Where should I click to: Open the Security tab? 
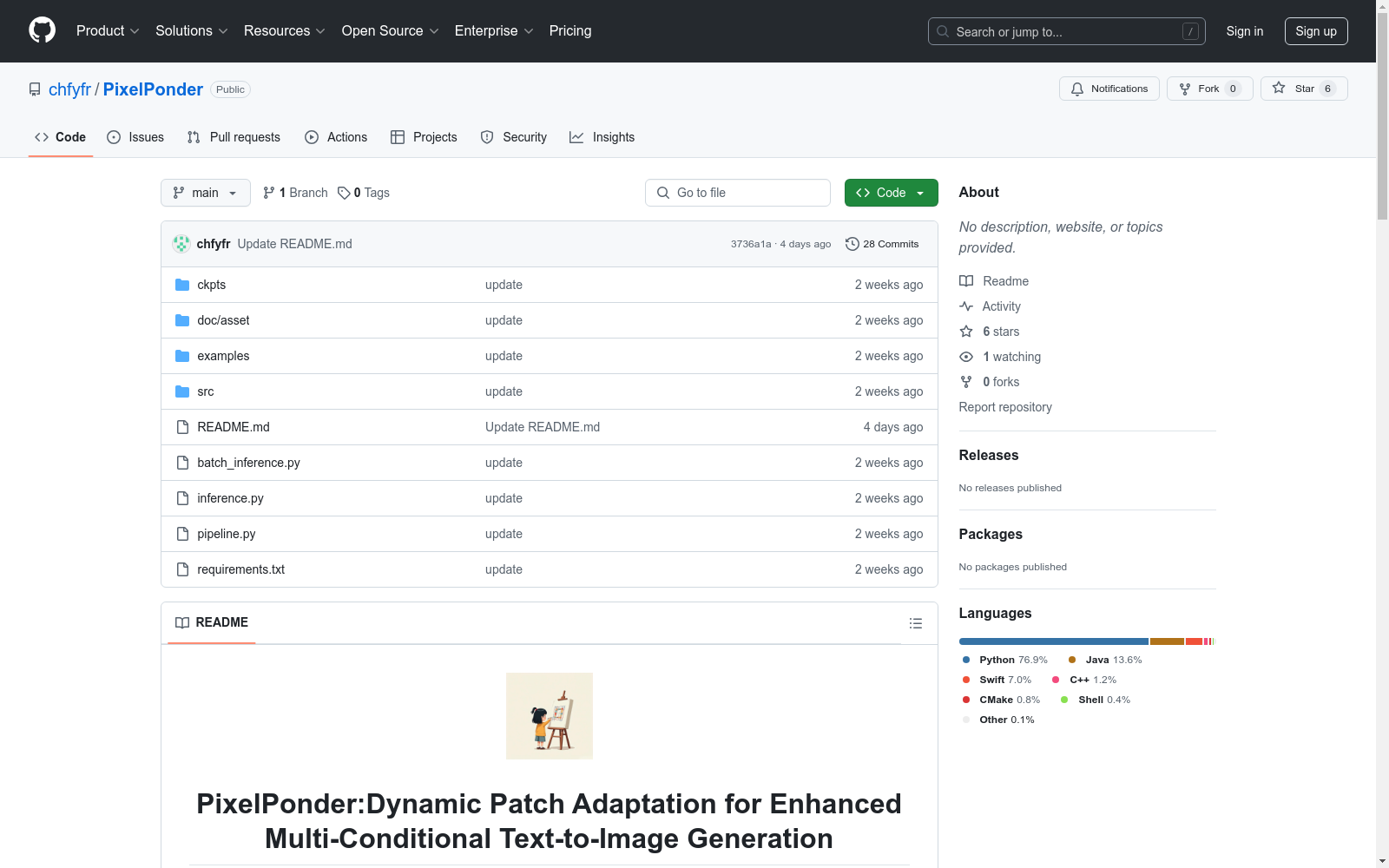[514, 137]
